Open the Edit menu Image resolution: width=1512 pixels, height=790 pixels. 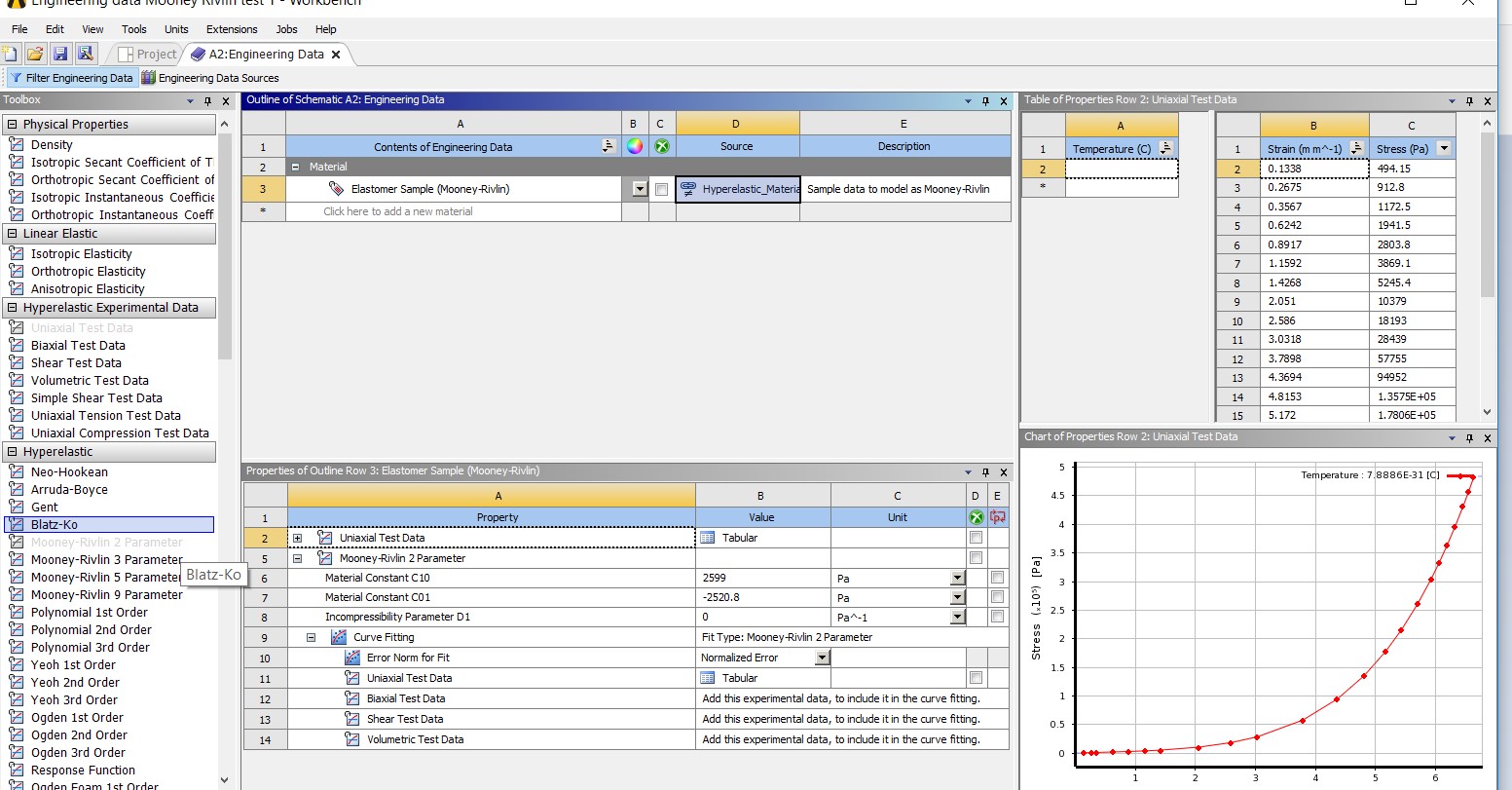pos(55,29)
